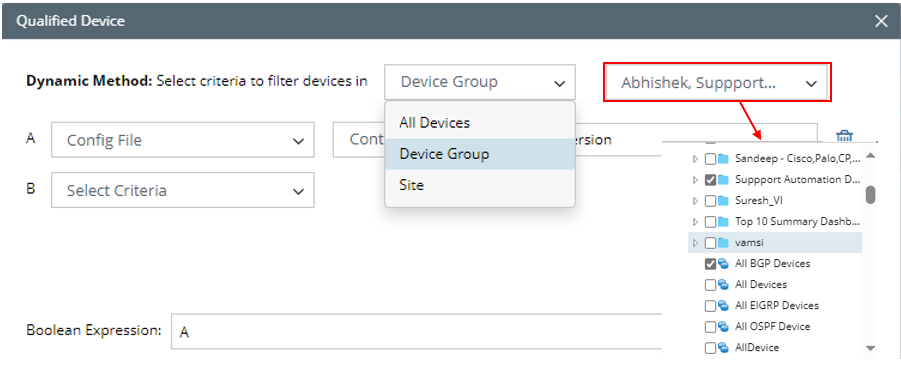Uncheck the Suppport Automation checkbox
Viewport: 901px width, 376px height.
point(710,180)
